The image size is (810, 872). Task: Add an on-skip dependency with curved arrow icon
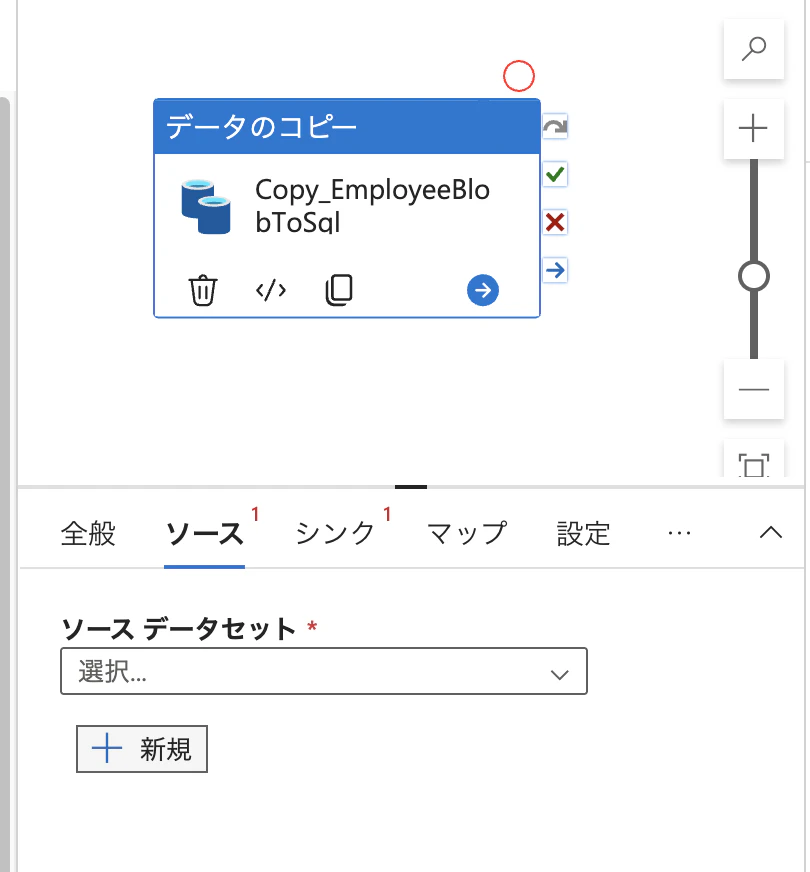coord(555,126)
